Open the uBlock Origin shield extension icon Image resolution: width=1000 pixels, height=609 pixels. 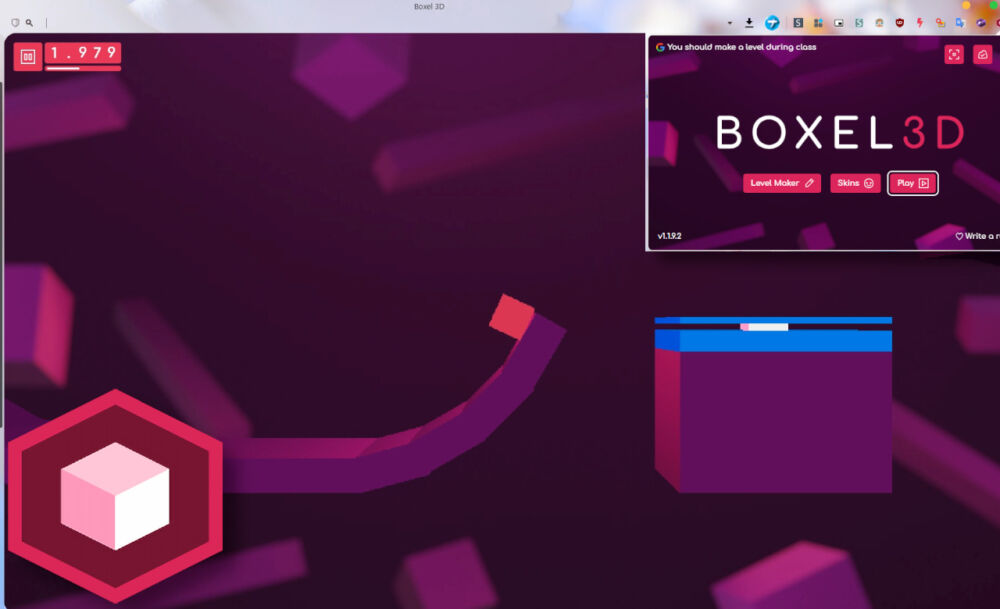(x=900, y=22)
